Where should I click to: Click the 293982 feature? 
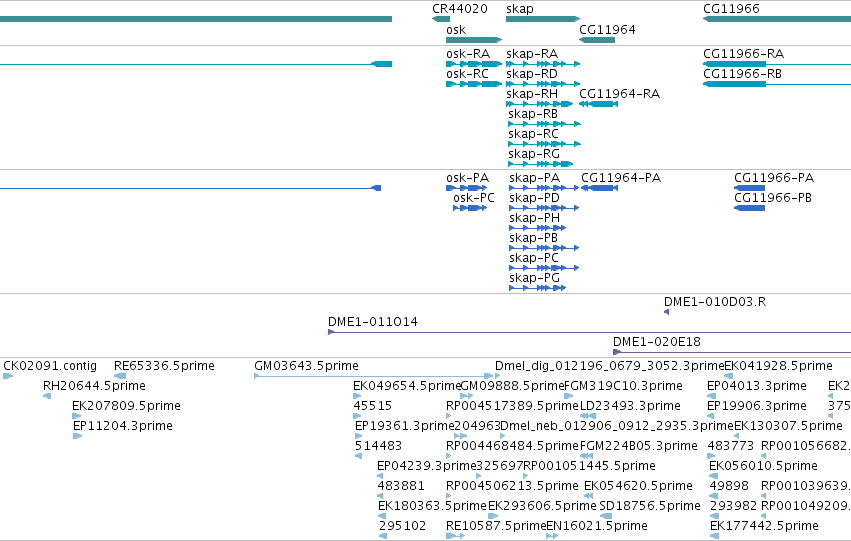(x=714, y=516)
